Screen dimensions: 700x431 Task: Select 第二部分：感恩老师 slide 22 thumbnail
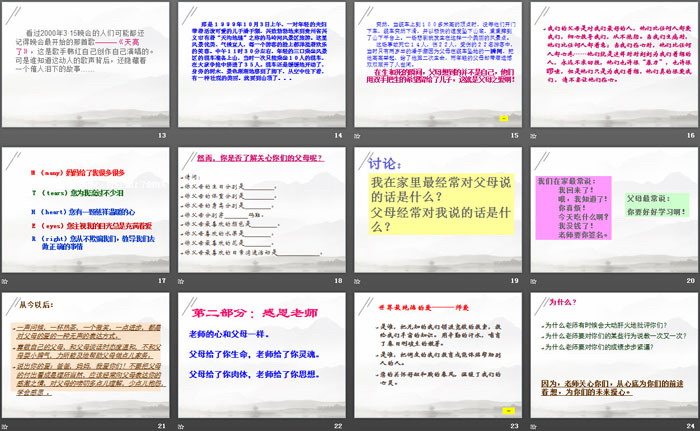click(x=262, y=356)
